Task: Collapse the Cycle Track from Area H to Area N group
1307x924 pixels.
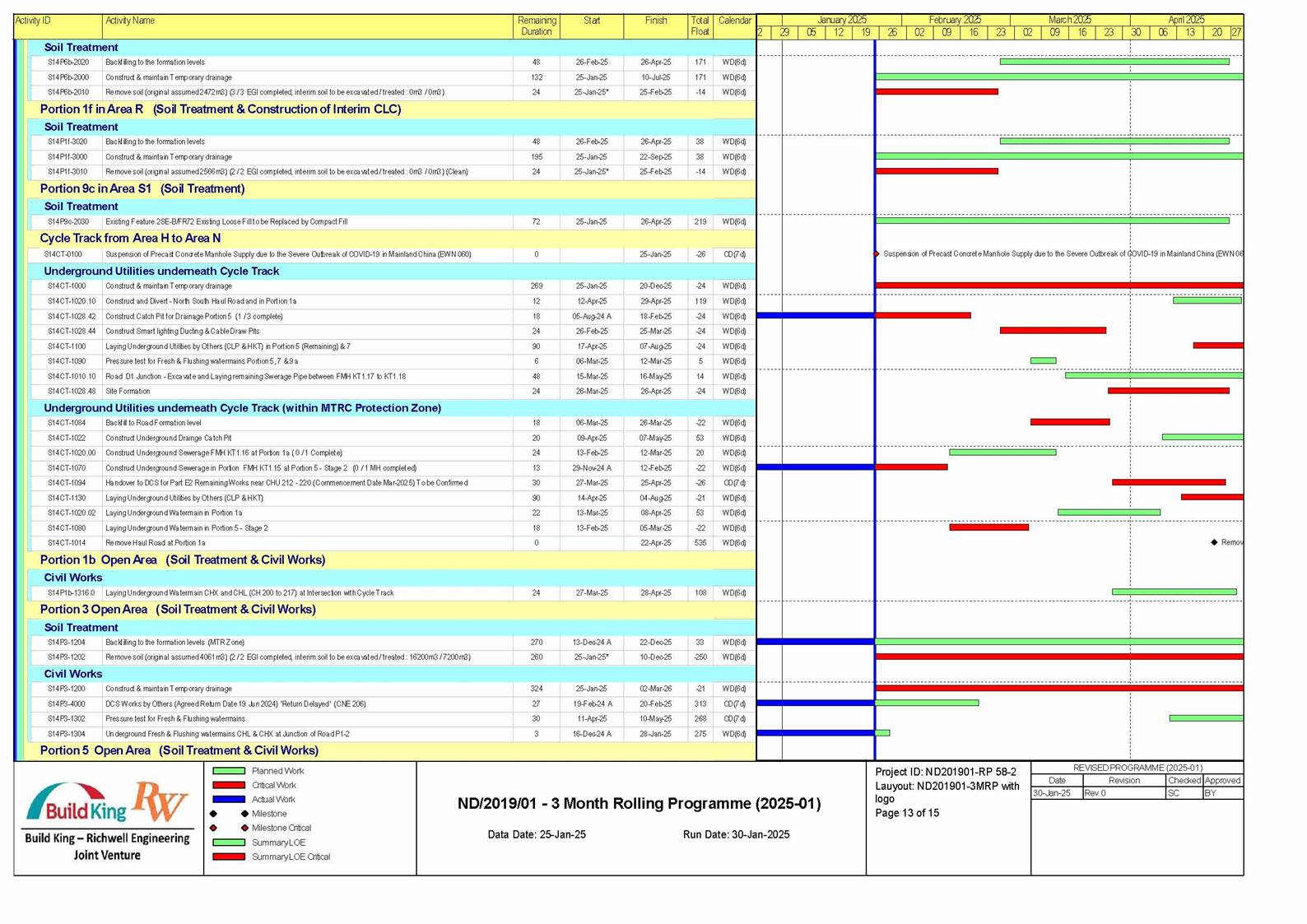Action: (x=130, y=239)
